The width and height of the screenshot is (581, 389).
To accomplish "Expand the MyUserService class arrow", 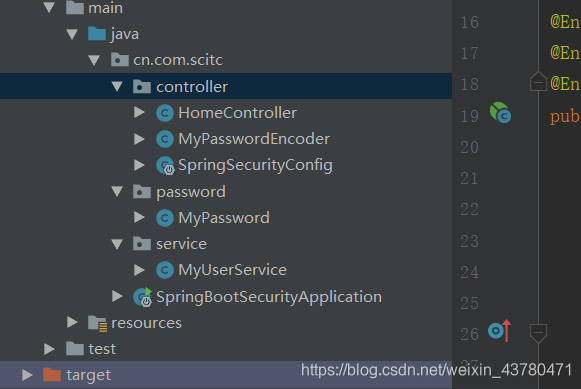I will pyautogui.click(x=139, y=270).
